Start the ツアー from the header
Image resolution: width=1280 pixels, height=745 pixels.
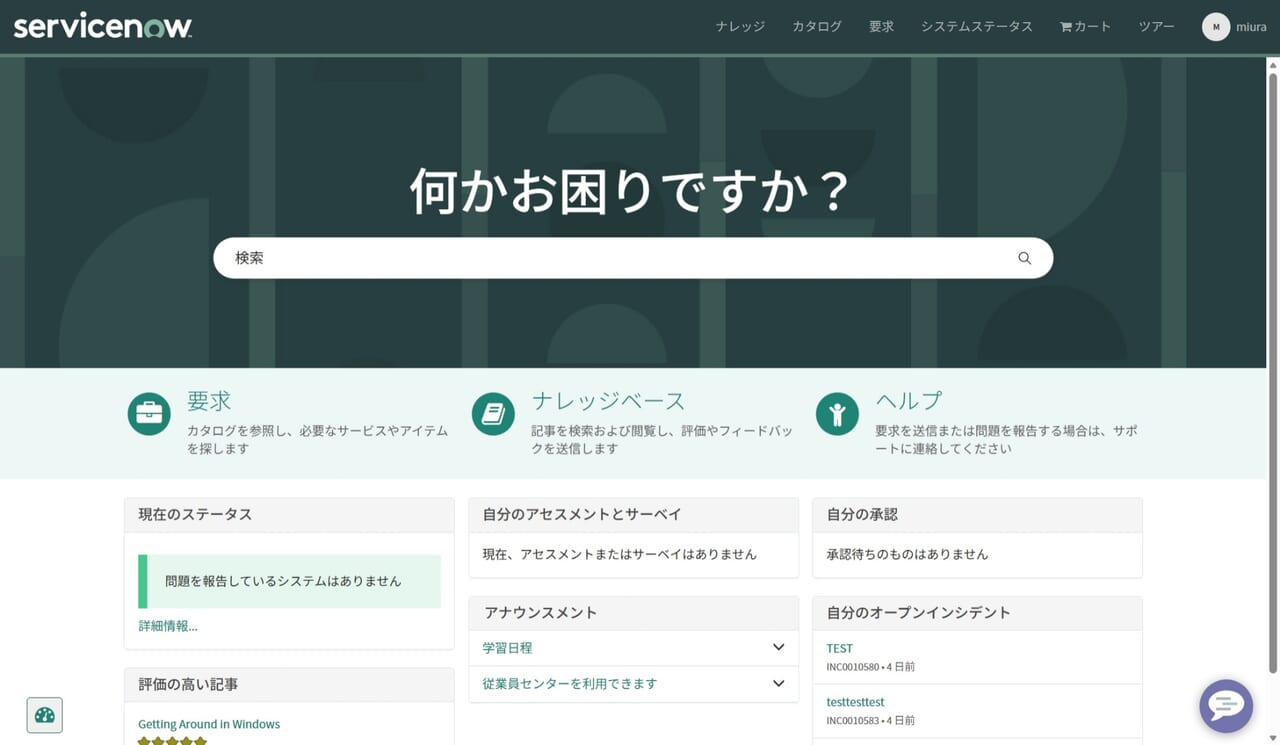pyautogui.click(x=1156, y=27)
